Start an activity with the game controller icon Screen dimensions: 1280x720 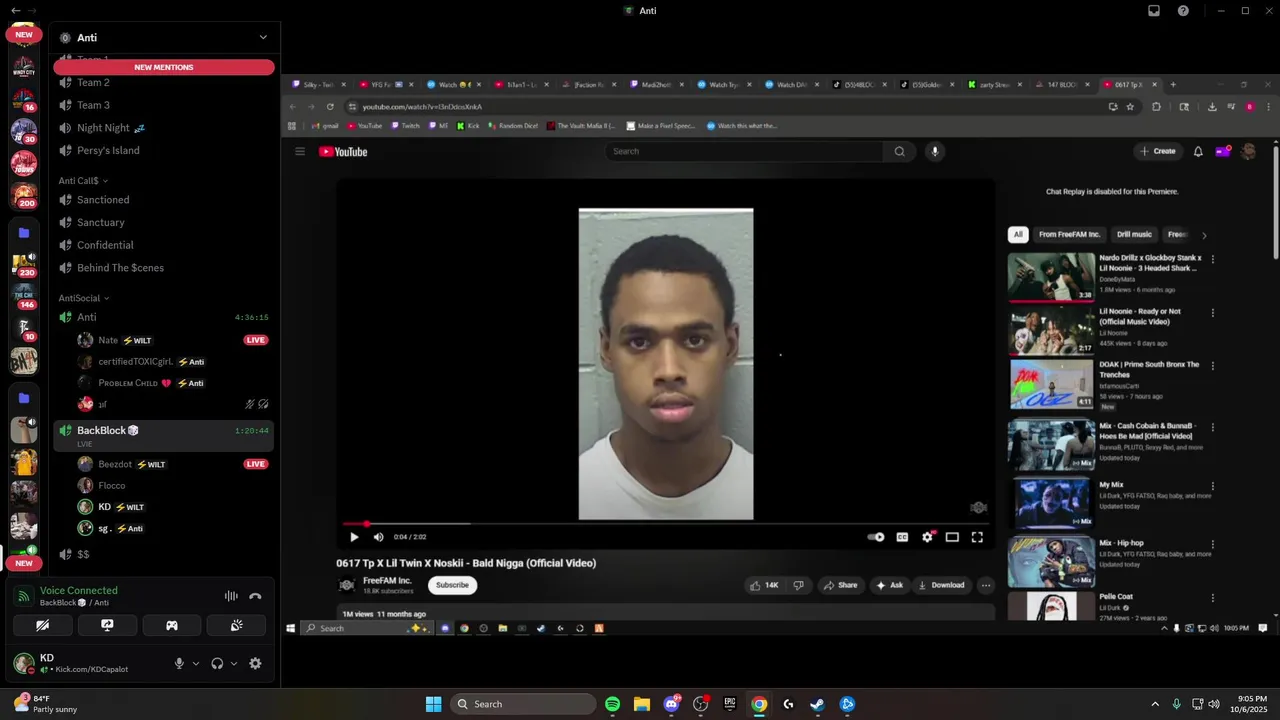tap(172, 625)
